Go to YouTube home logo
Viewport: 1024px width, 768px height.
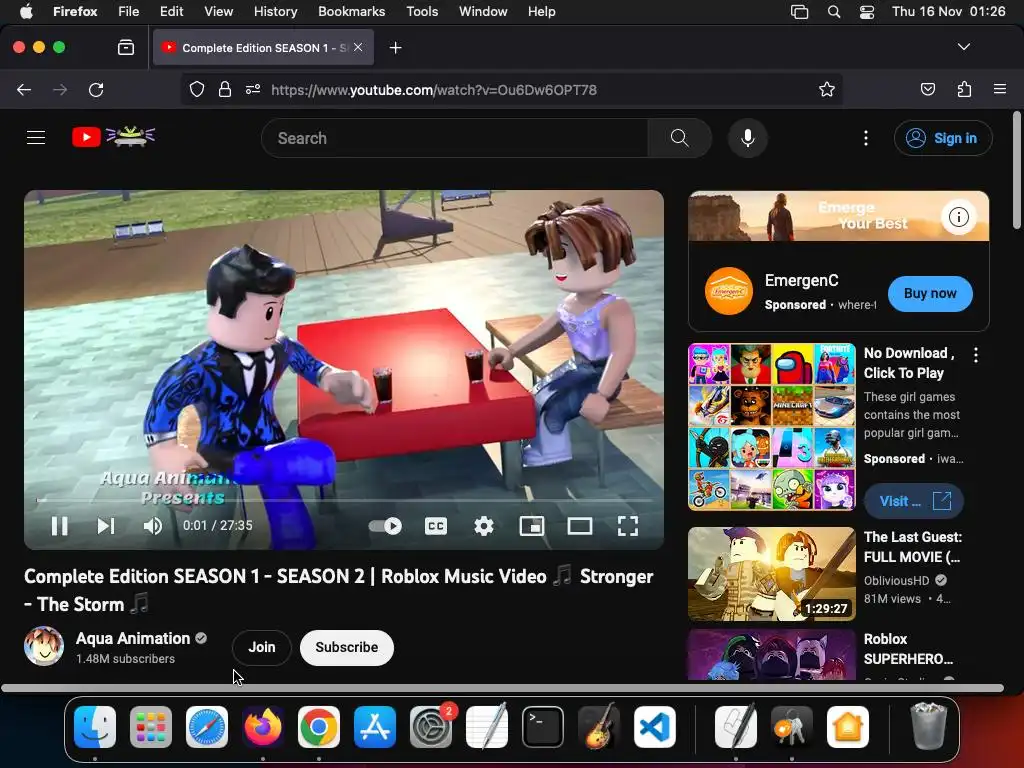coord(113,137)
